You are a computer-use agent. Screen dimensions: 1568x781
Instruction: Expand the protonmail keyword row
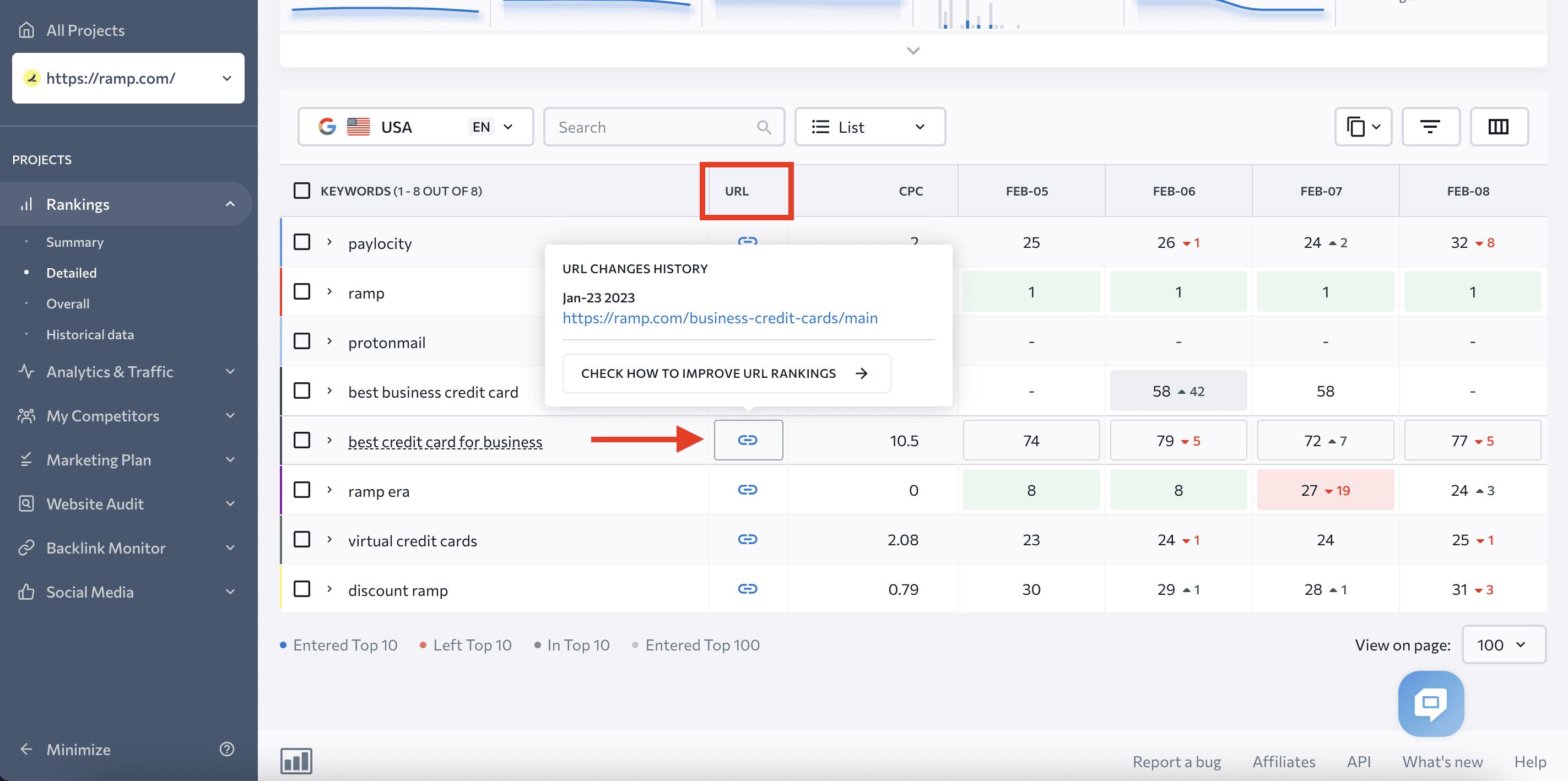pyautogui.click(x=329, y=341)
